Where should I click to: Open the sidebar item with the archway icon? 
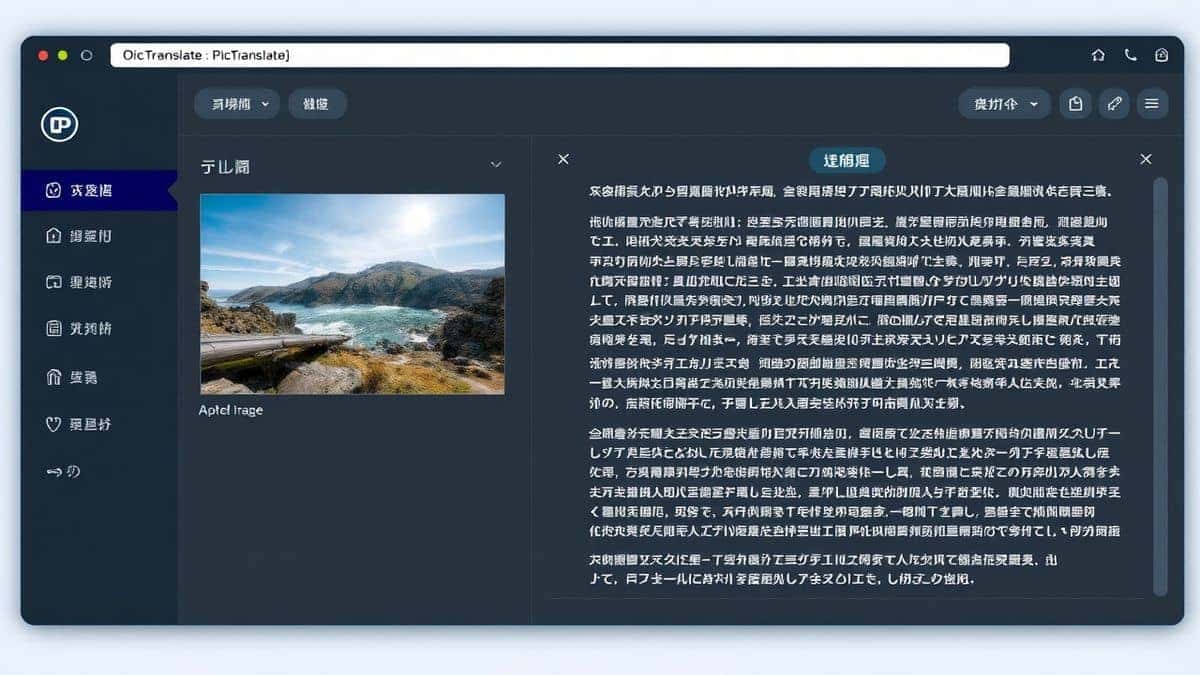click(72, 377)
